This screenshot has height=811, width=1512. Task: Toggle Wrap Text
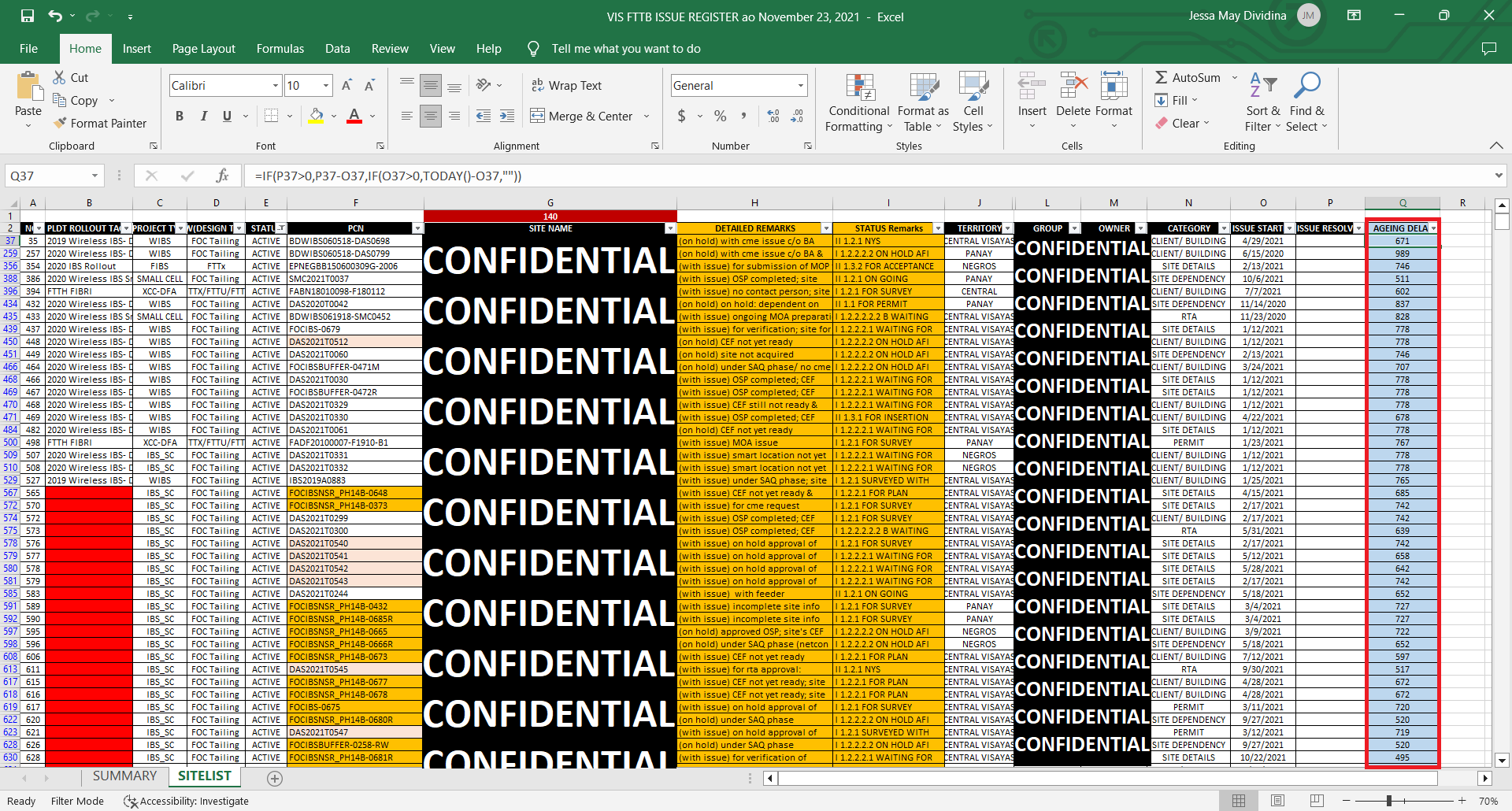point(566,85)
